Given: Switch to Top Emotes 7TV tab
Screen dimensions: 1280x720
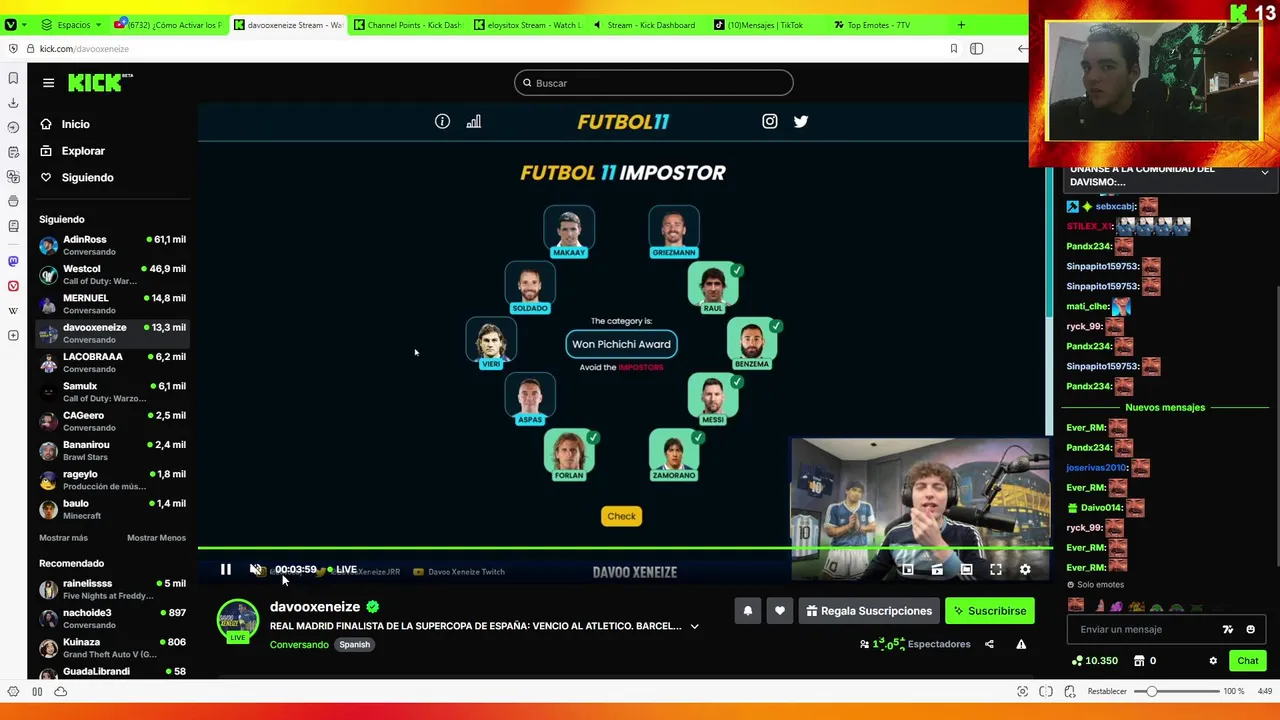Looking at the screenshot, I should [x=888, y=25].
